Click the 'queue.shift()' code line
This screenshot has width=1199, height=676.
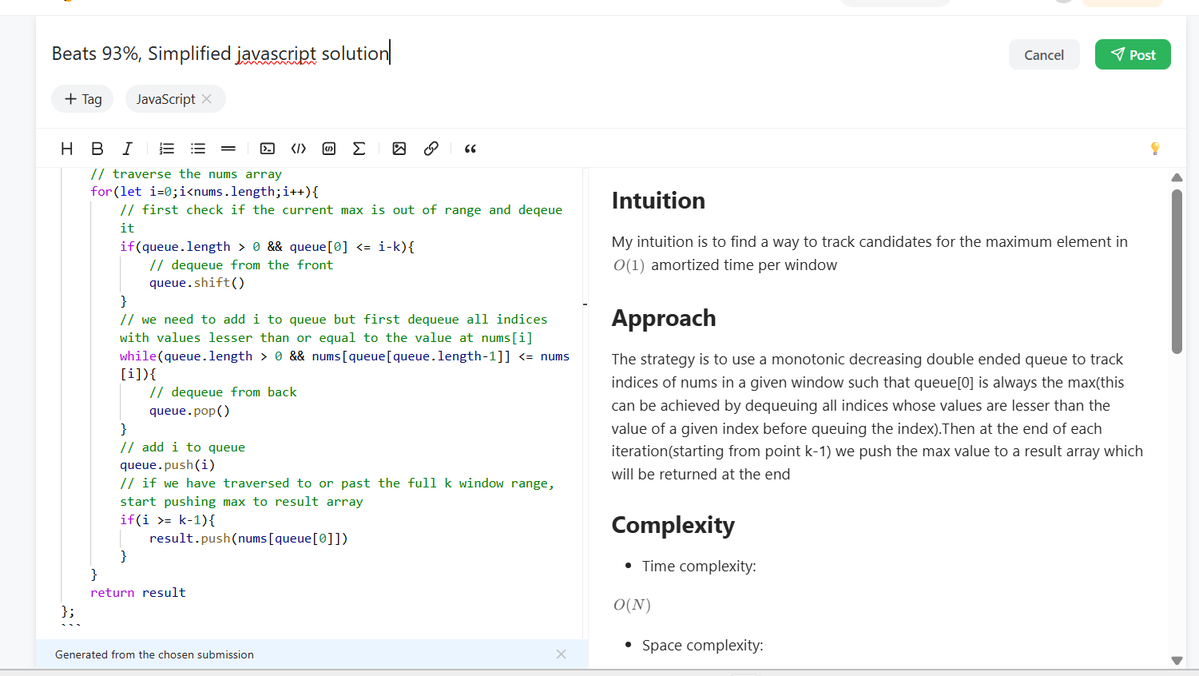pos(197,282)
